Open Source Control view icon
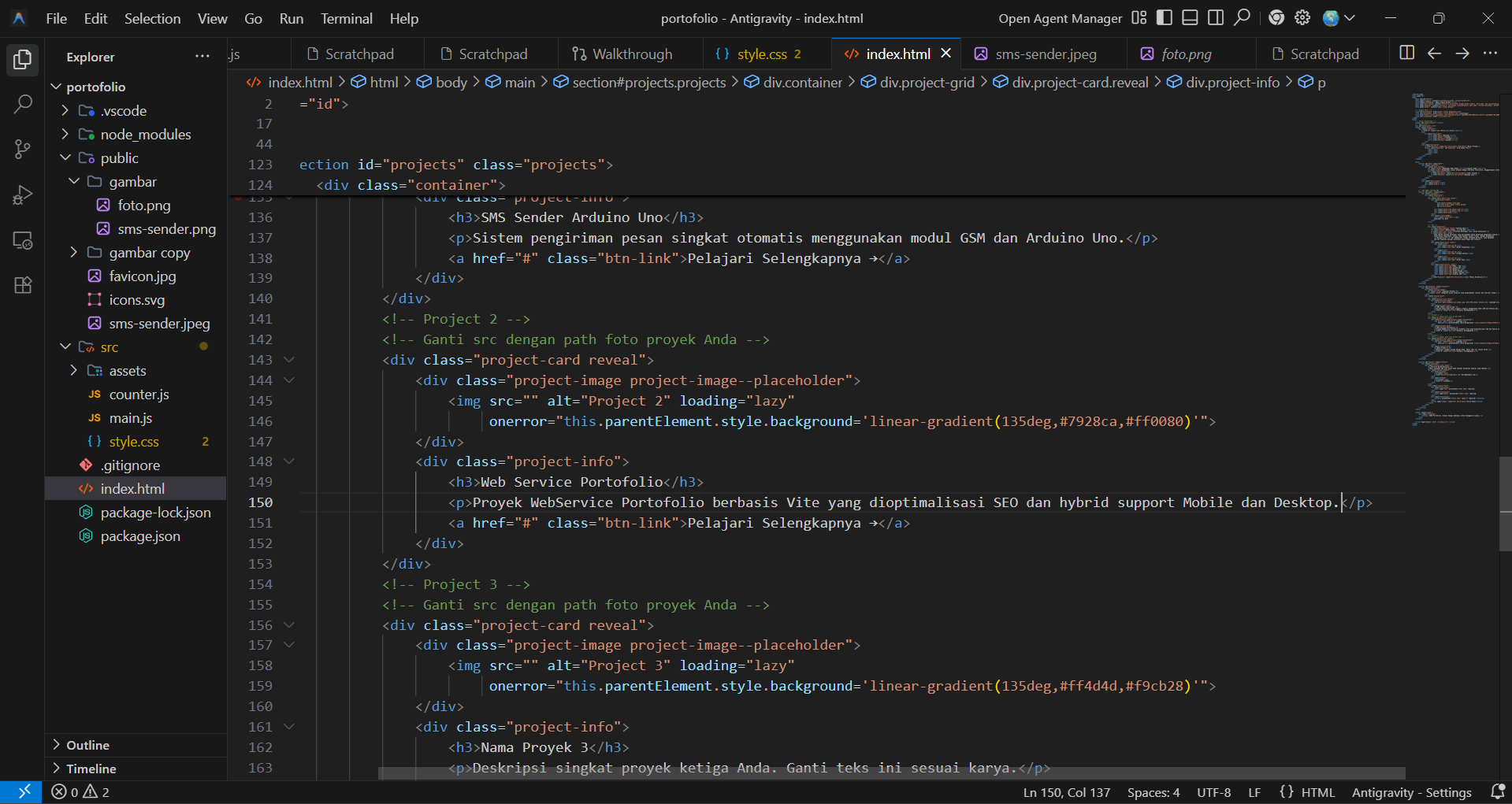This screenshot has width=1512, height=804. [23, 149]
